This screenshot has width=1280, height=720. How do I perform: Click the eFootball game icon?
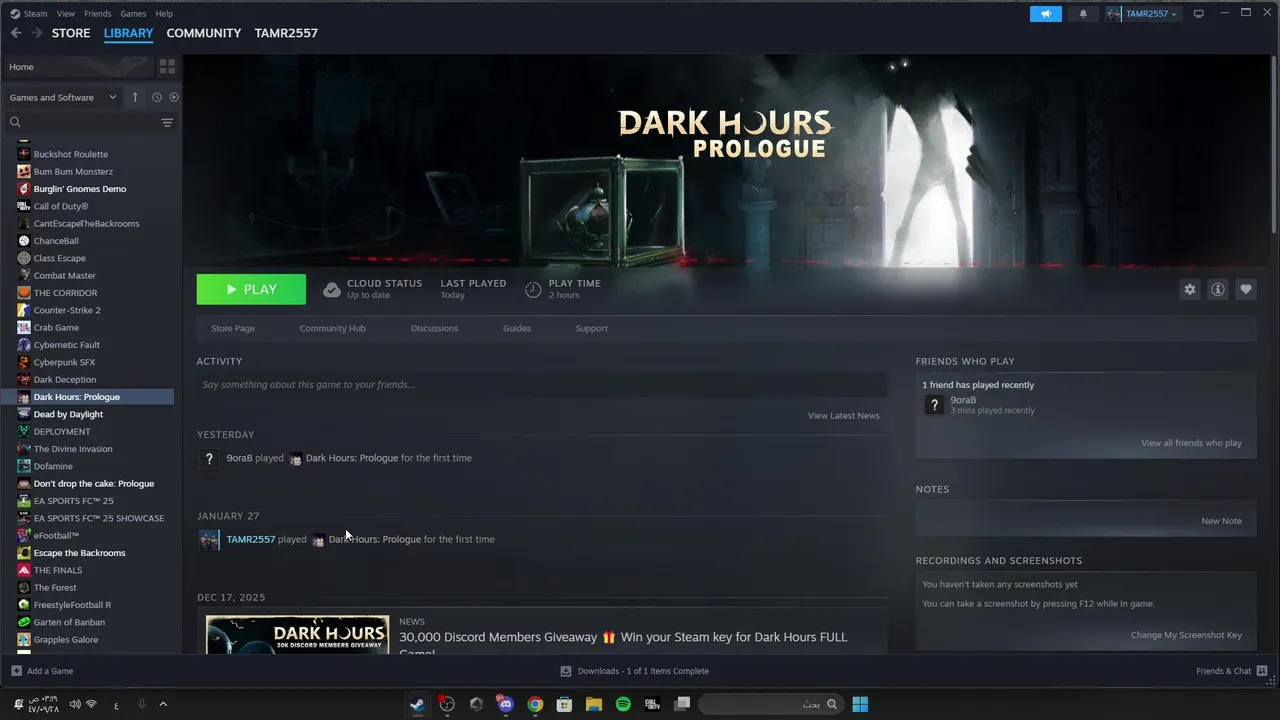tap(24, 535)
